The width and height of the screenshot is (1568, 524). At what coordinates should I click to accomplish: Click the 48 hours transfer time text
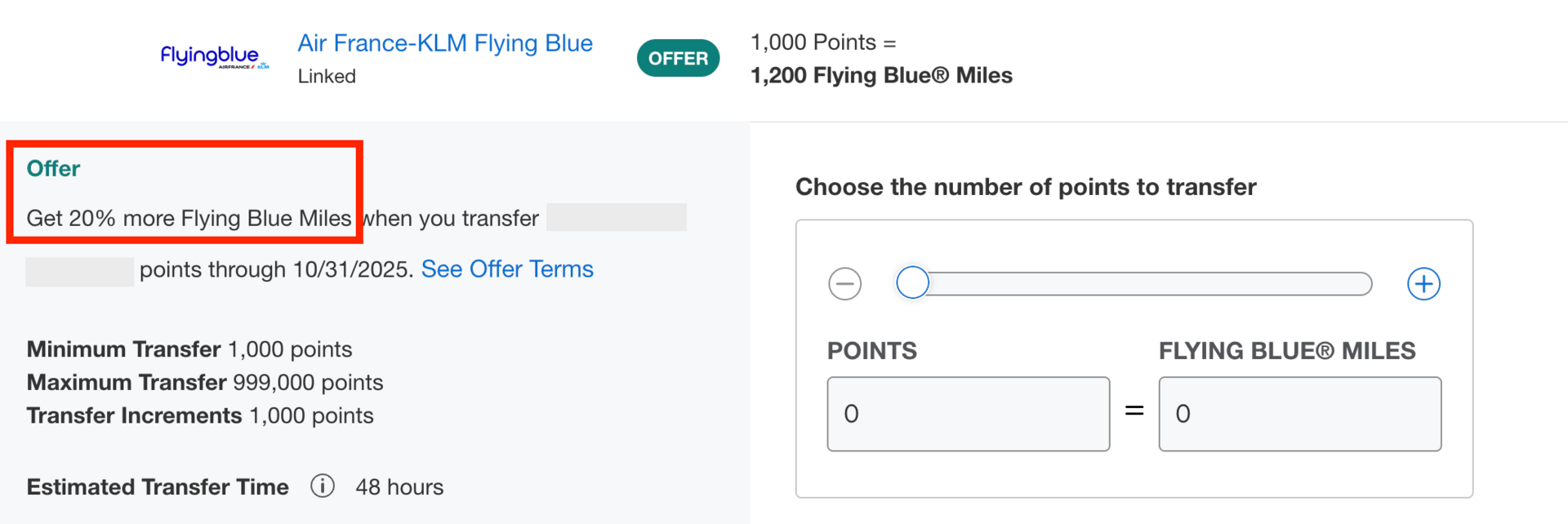click(x=399, y=487)
